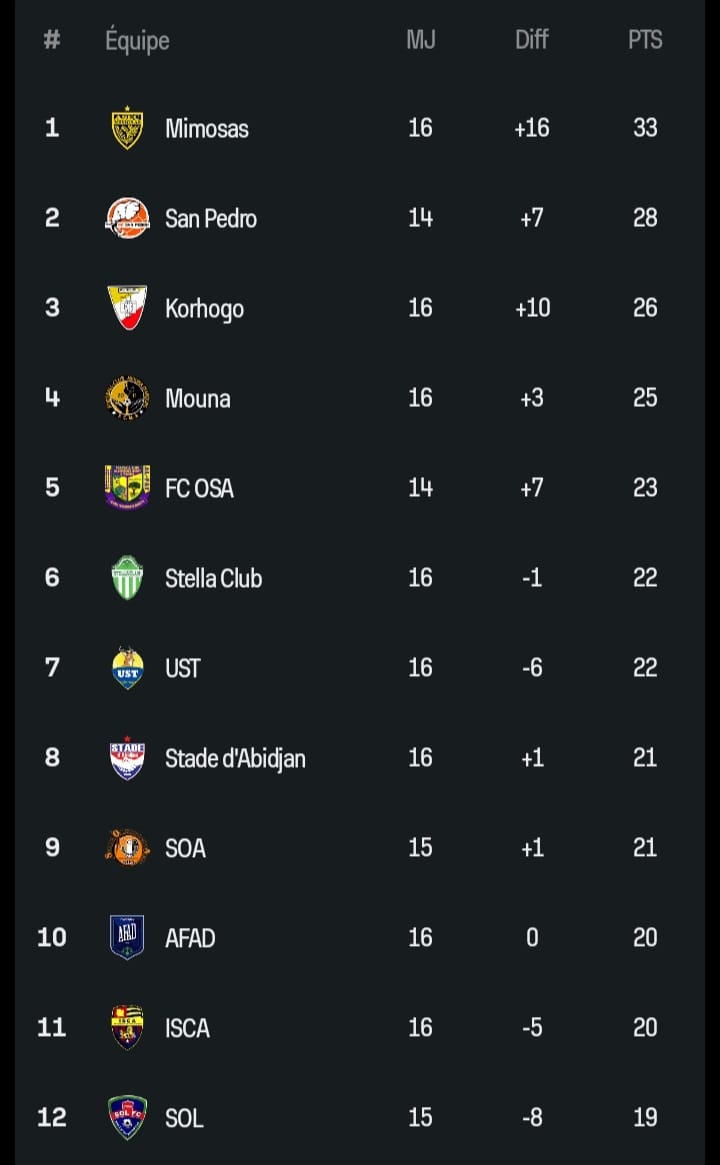Click the ISCA club crest

[127, 1027]
